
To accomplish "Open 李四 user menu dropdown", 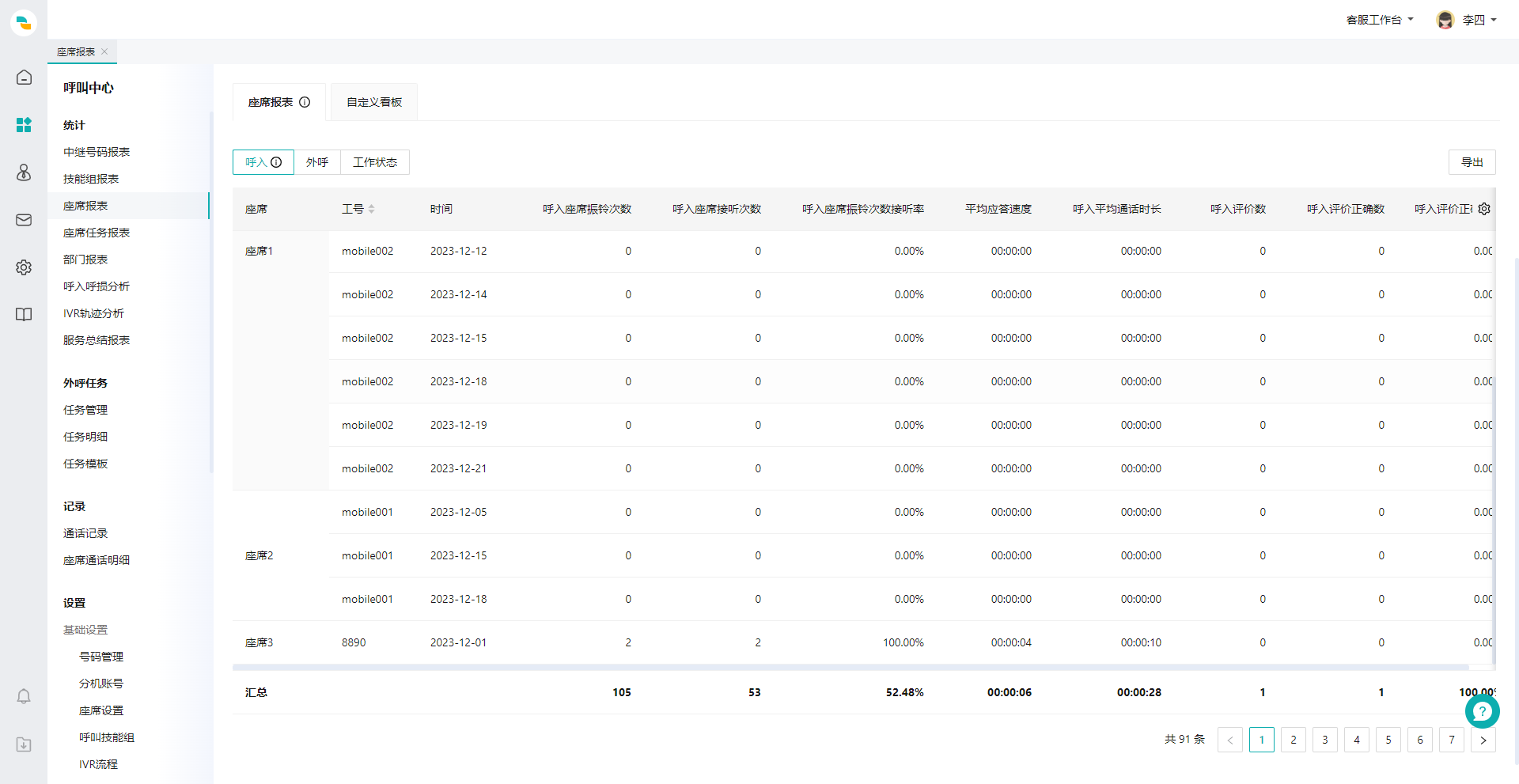I will click(x=1479, y=20).
